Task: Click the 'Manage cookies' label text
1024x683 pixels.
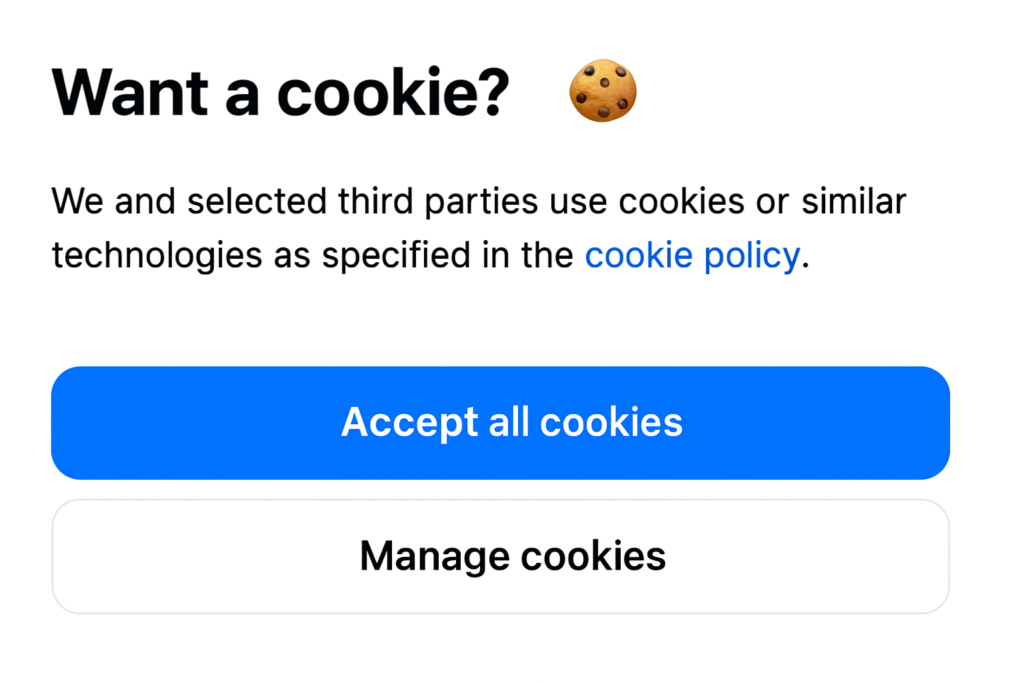Action: 513,556
